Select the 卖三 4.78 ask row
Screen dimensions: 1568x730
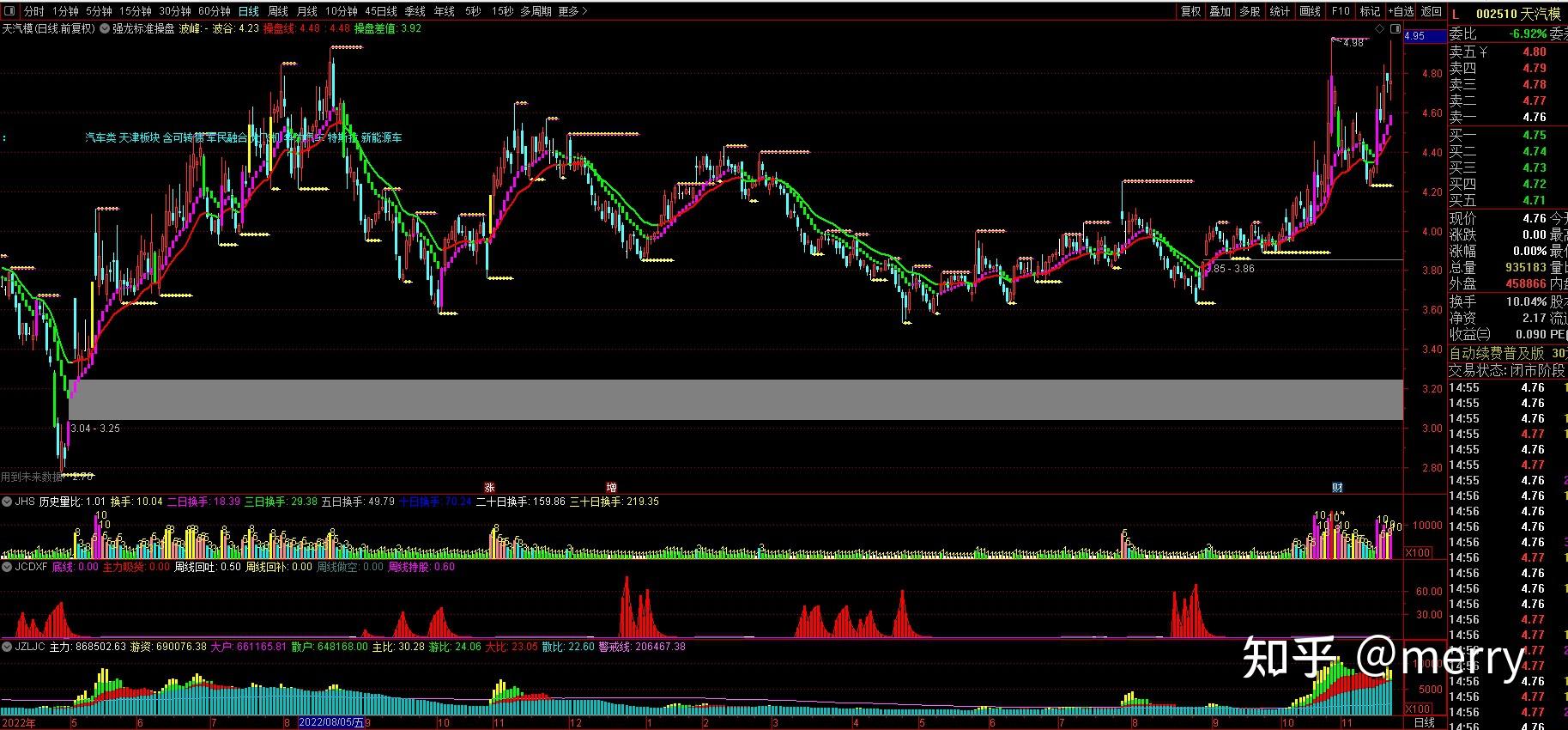(x=1508, y=84)
